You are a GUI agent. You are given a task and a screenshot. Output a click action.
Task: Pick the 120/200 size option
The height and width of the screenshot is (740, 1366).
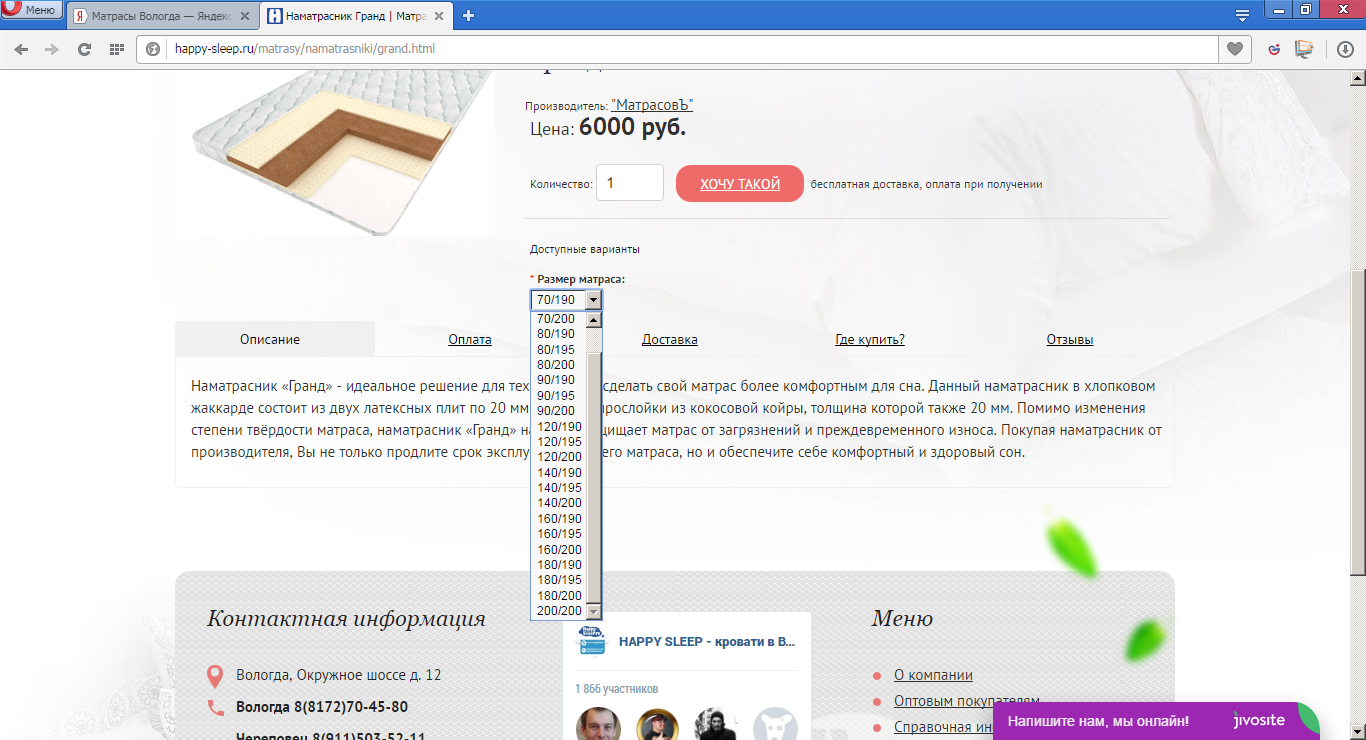pos(559,457)
